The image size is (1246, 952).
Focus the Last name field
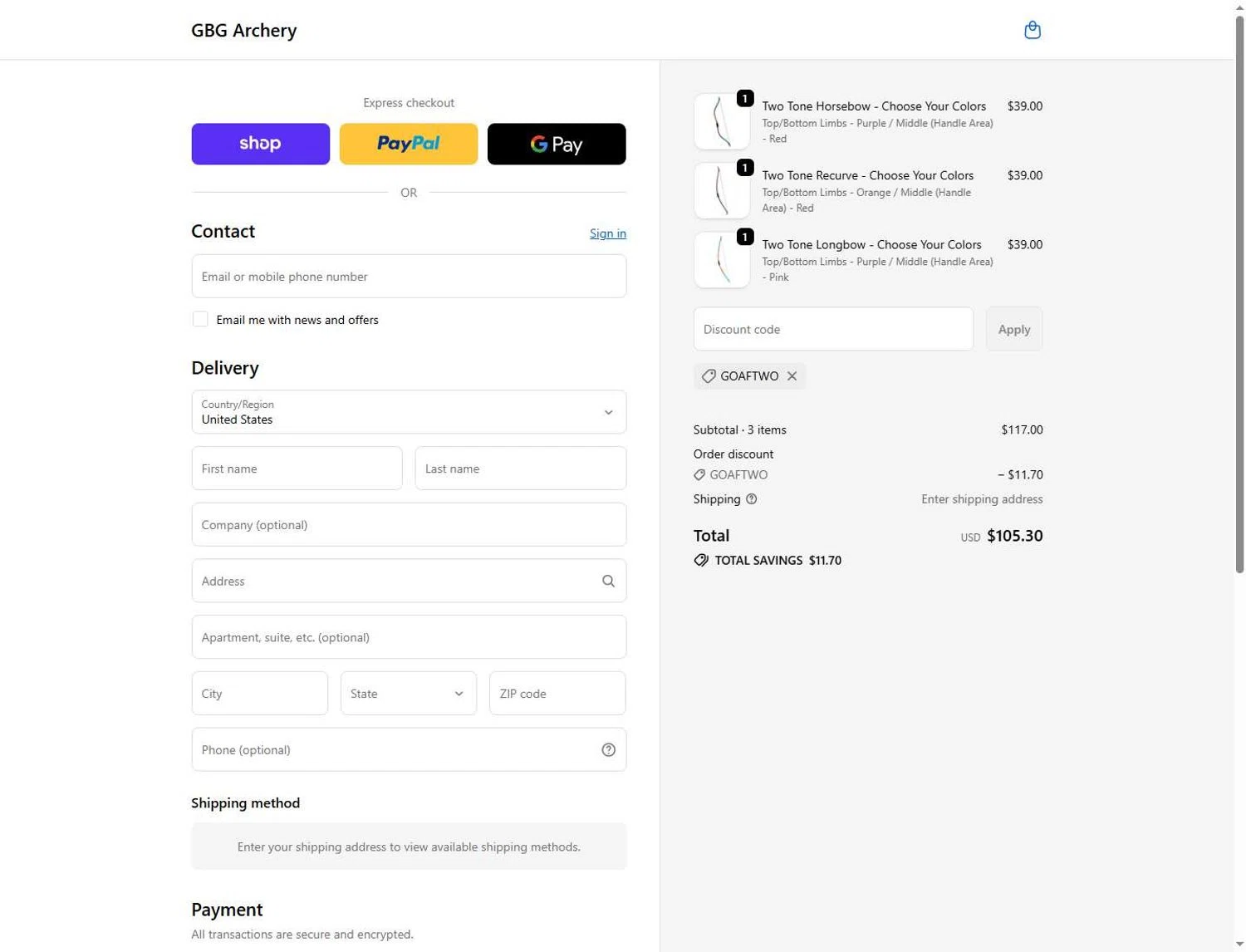coord(521,469)
